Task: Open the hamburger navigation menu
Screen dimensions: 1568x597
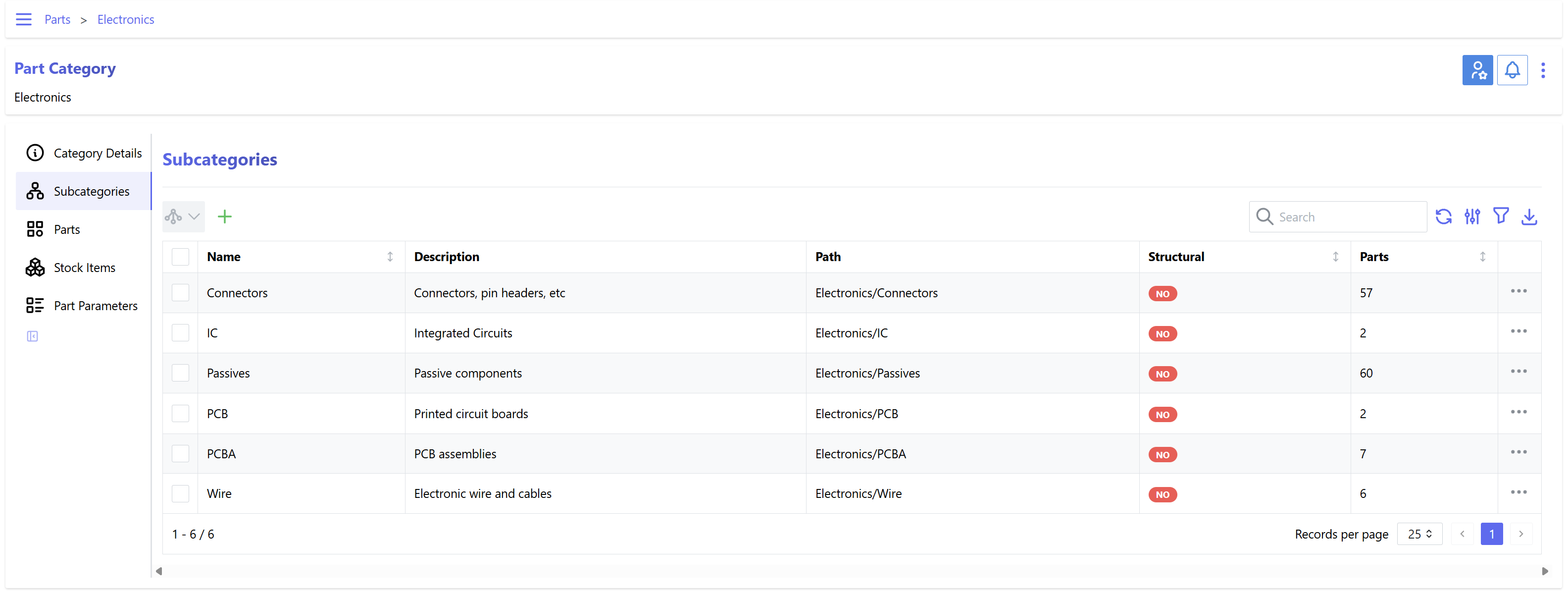Action: (24, 19)
